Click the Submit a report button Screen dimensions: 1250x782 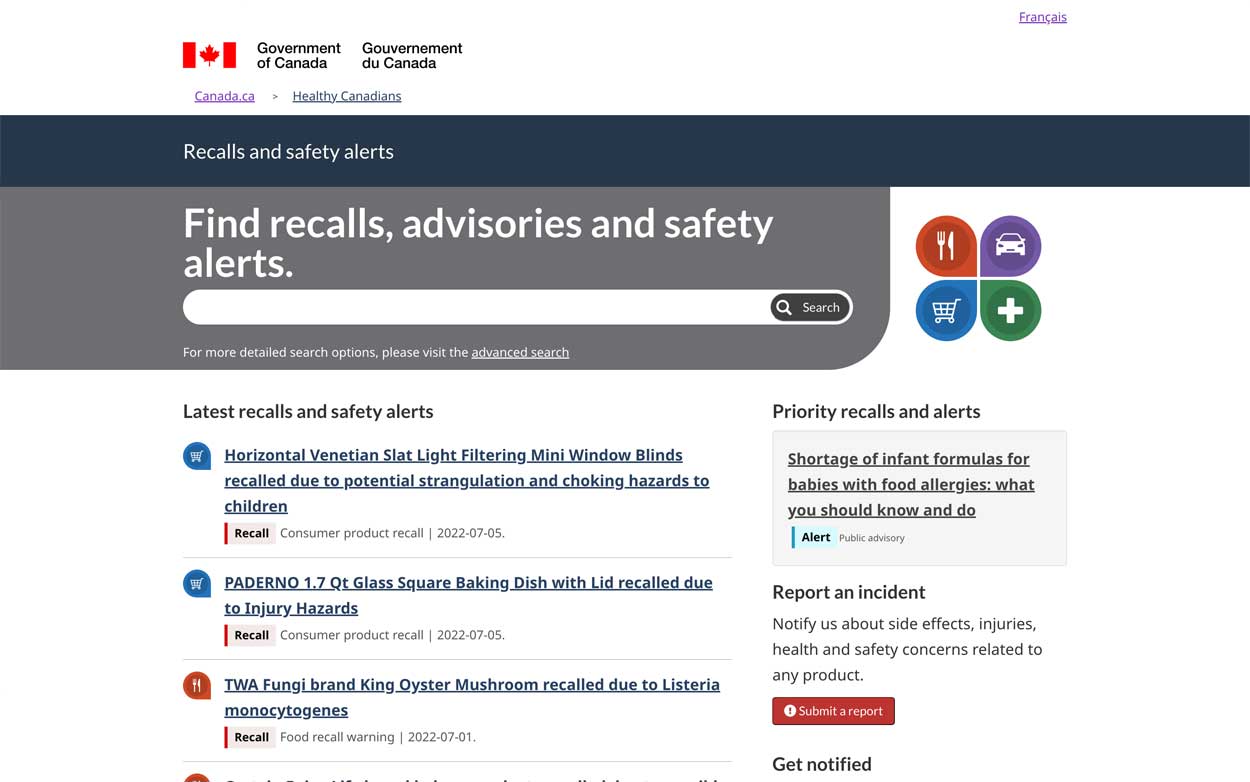[833, 711]
